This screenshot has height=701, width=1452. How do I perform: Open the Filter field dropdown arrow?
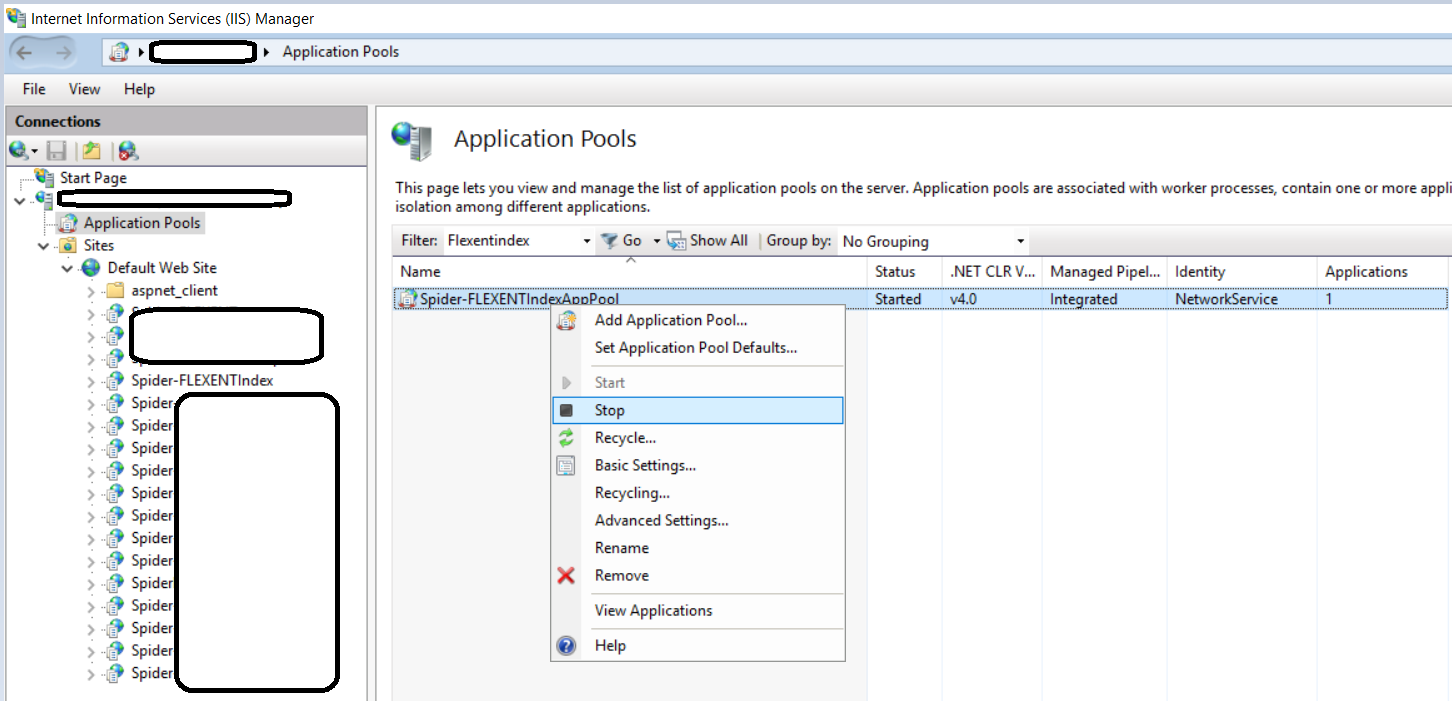coord(587,241)
